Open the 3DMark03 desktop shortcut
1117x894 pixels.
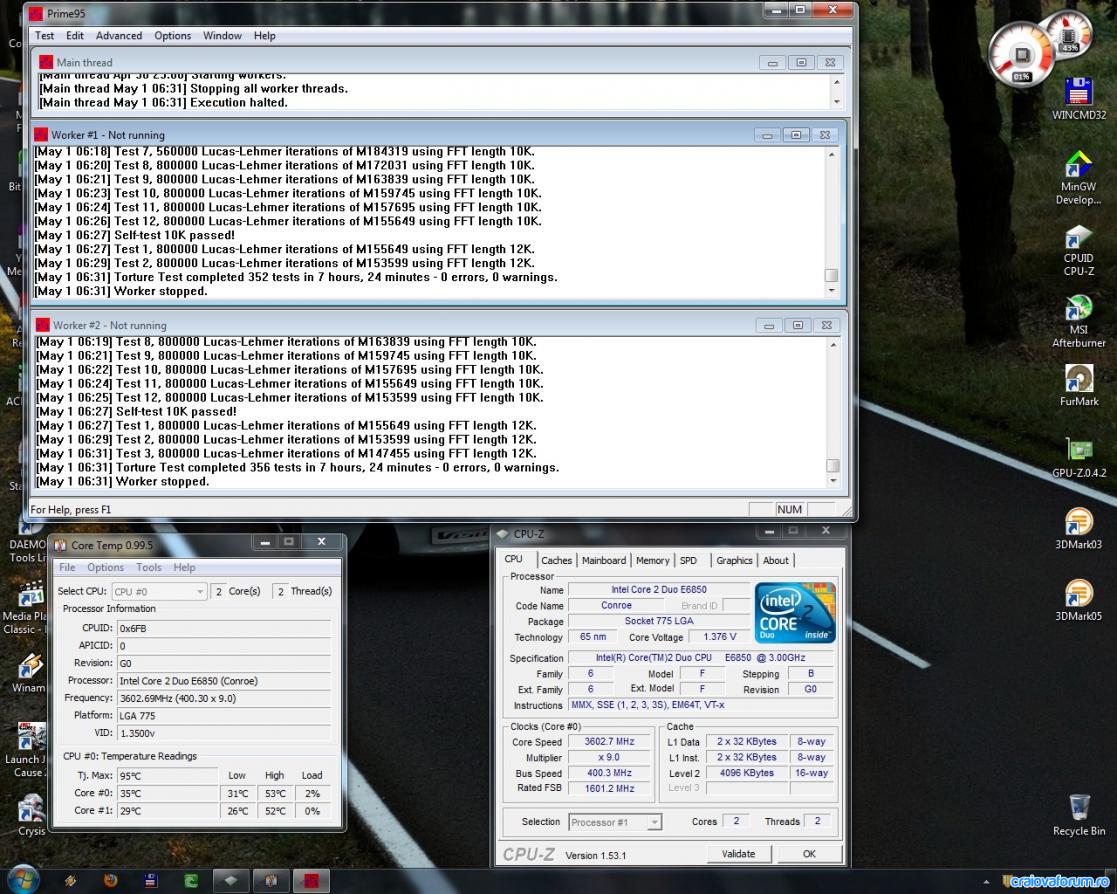(1079, 529)
